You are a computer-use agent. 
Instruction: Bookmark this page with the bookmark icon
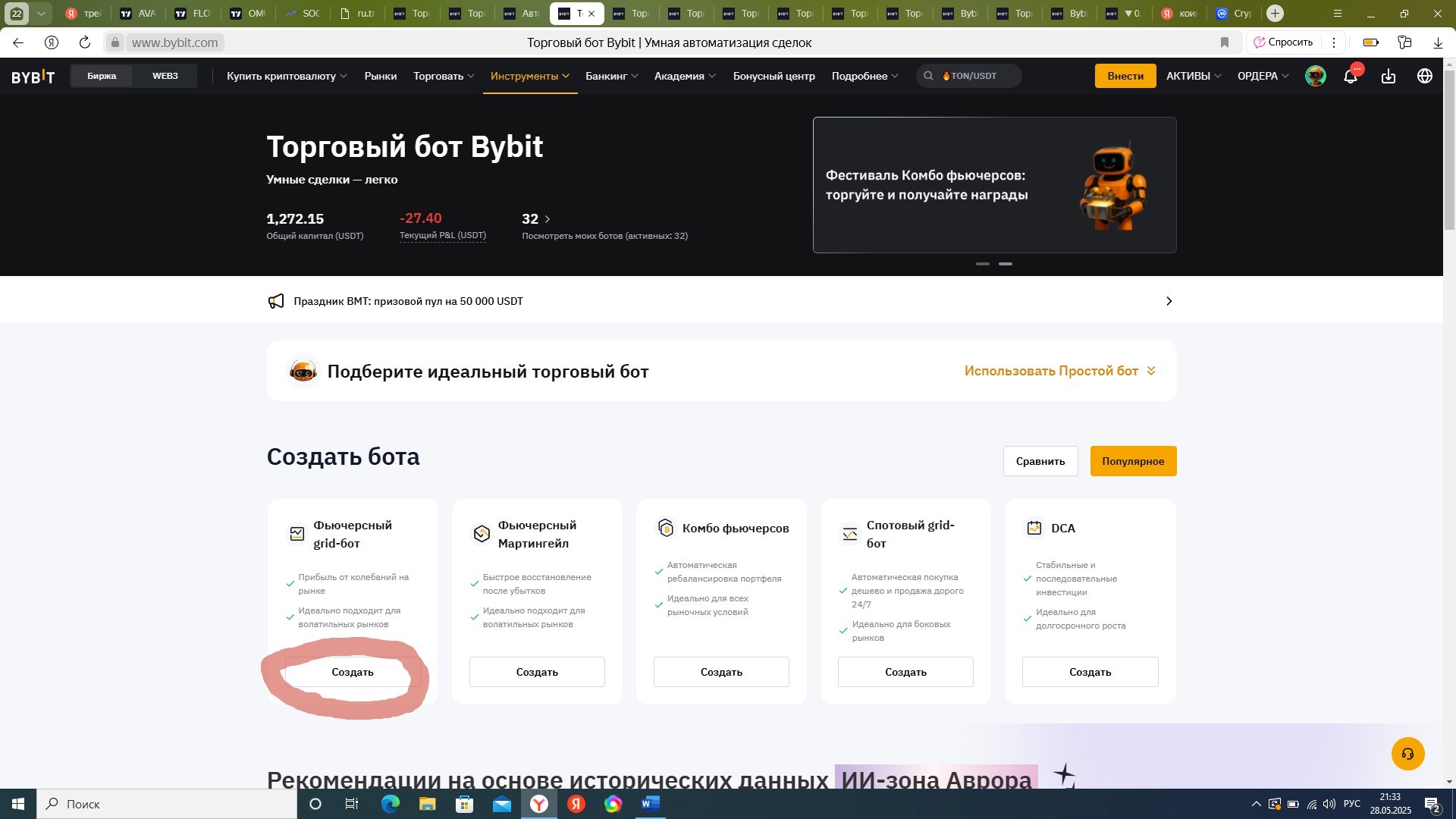pyautogui.click(x=1225, y=42)
